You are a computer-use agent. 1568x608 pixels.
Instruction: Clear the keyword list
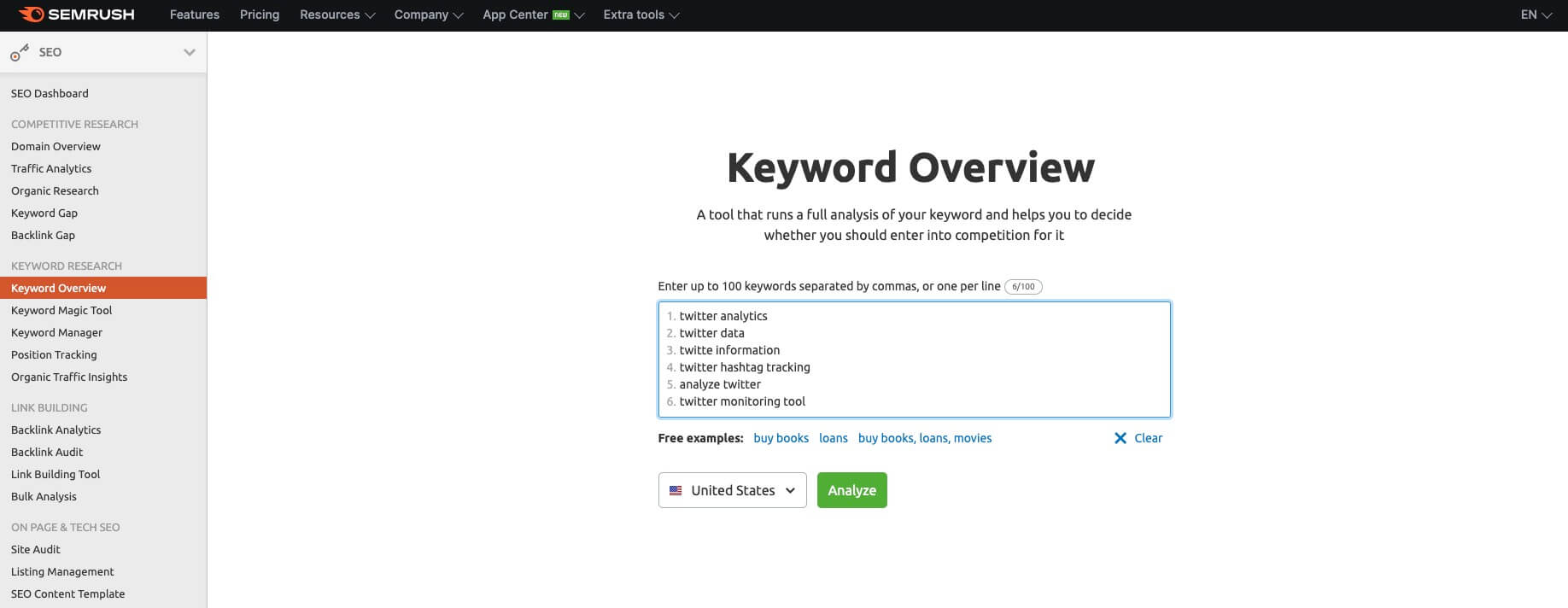1138,438
